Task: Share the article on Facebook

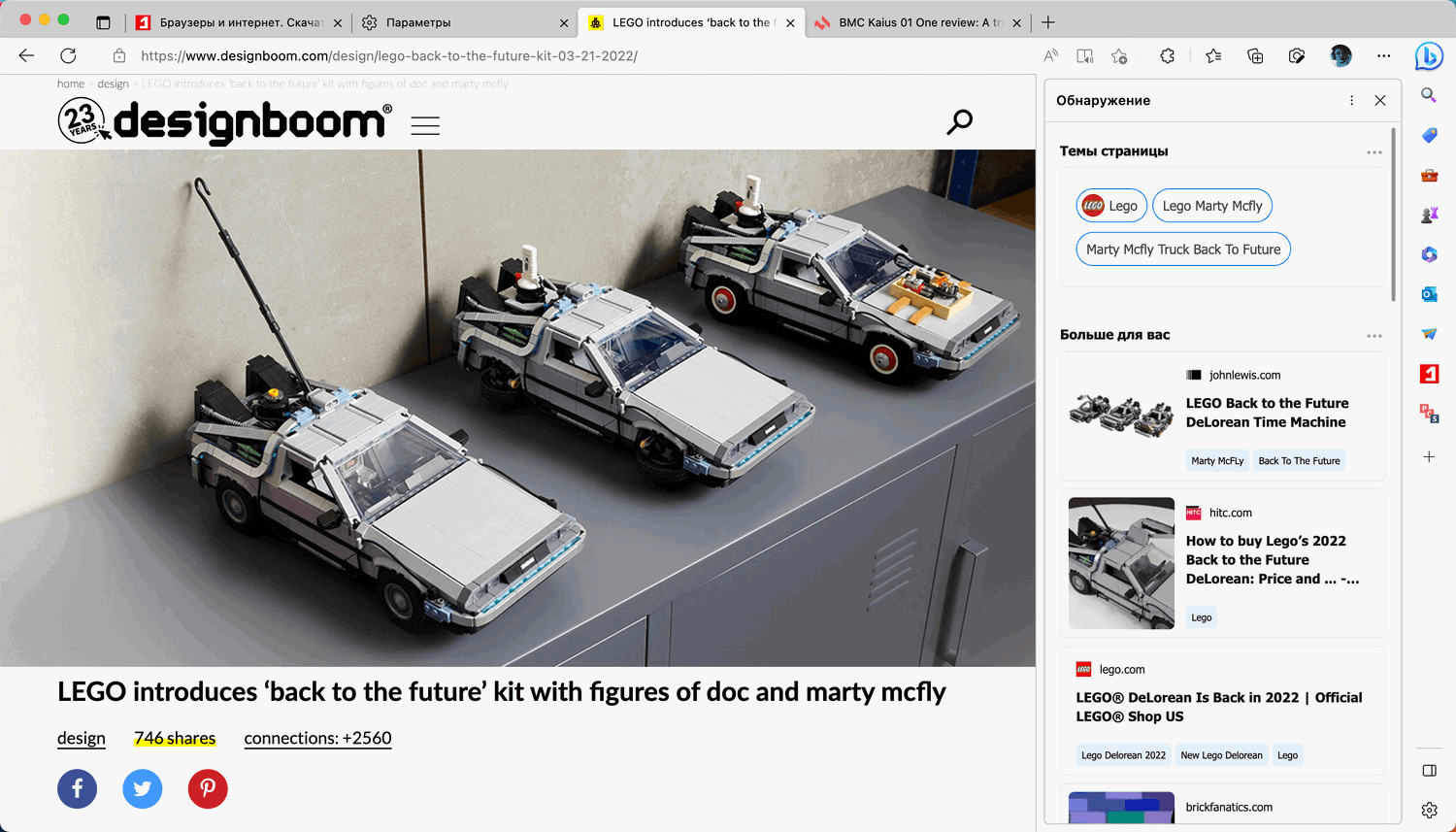Action: pos(78,788)
